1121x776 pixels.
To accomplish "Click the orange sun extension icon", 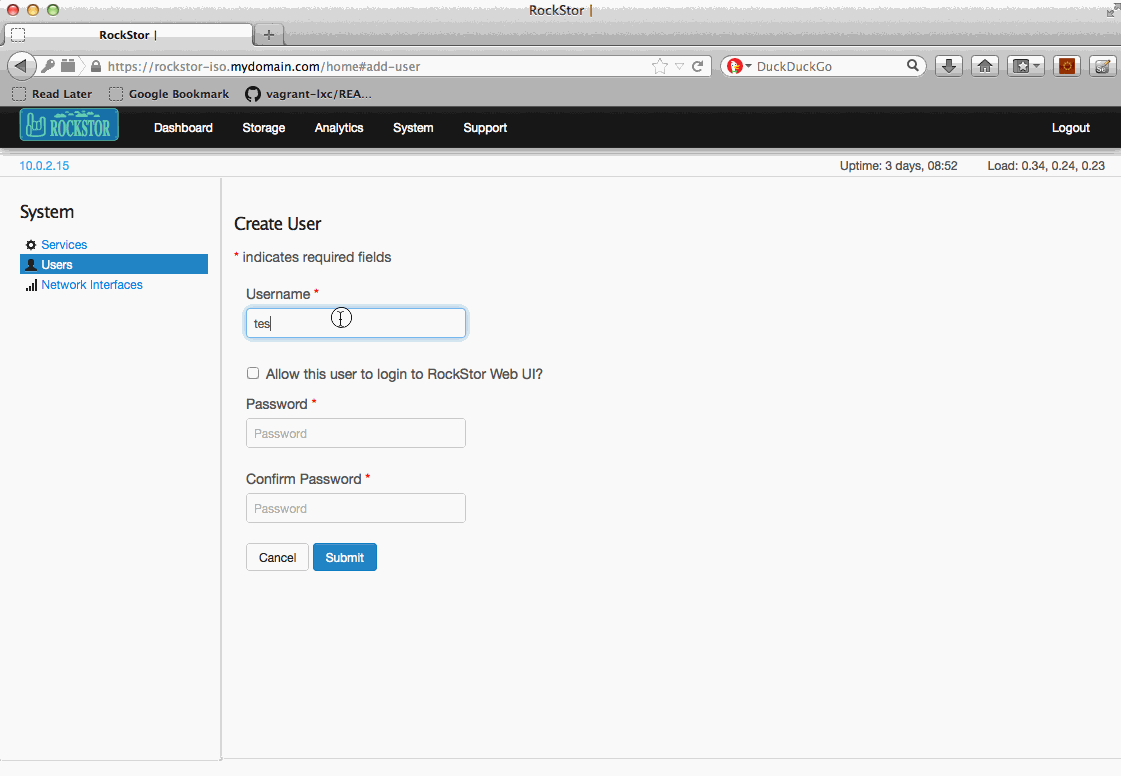I will (x=1067, y=67).
